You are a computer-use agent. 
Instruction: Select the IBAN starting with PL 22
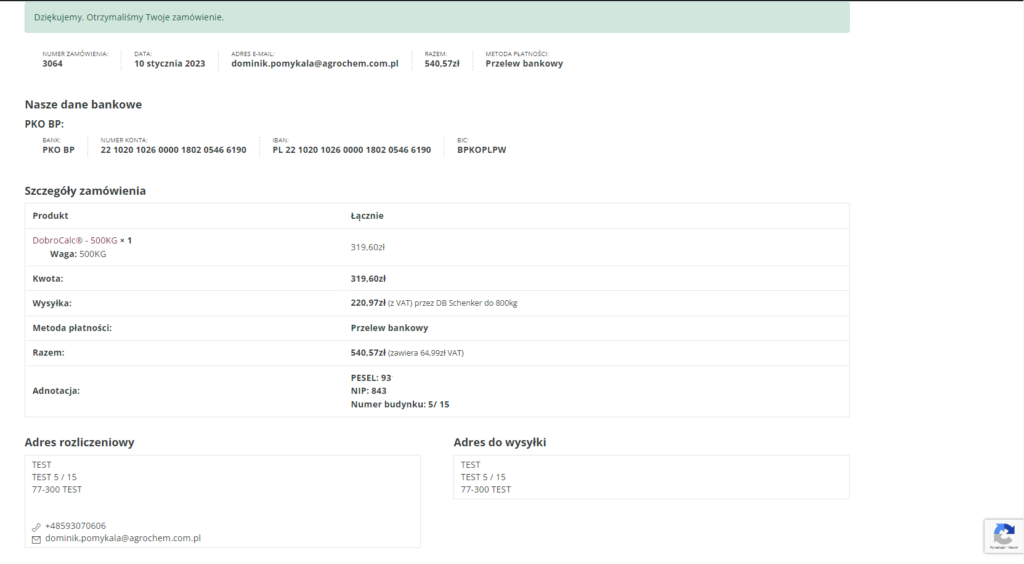(352, 149)
